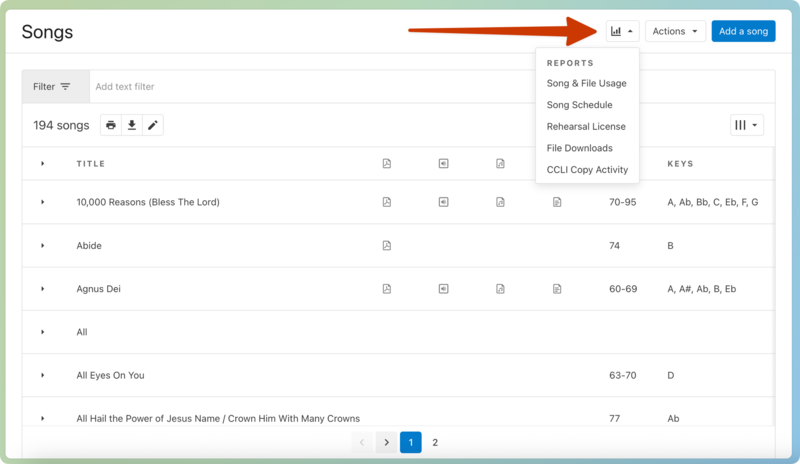This screenshot has width=800, height=464.
Task: Open the Rehearsal License report
Action: click(x=586, y=127)
